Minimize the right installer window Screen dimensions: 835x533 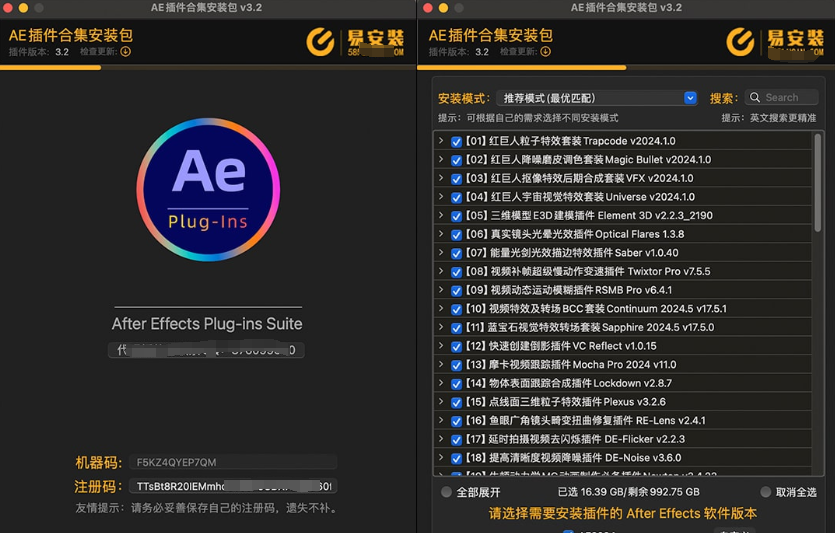coord(443,8)
